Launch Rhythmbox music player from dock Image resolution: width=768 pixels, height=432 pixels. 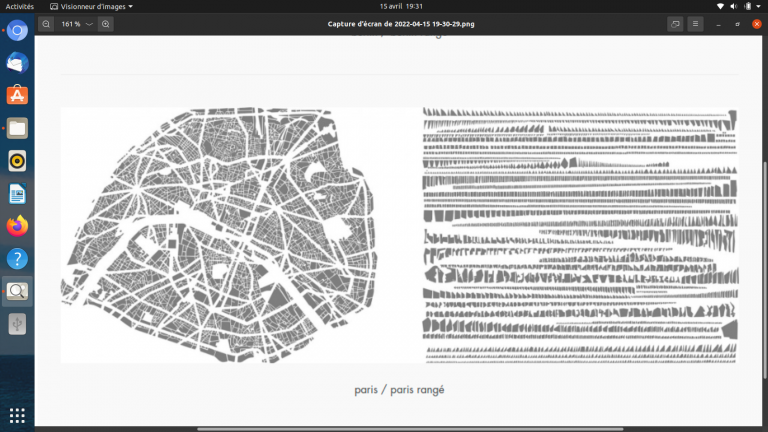(x=17, y=161)
